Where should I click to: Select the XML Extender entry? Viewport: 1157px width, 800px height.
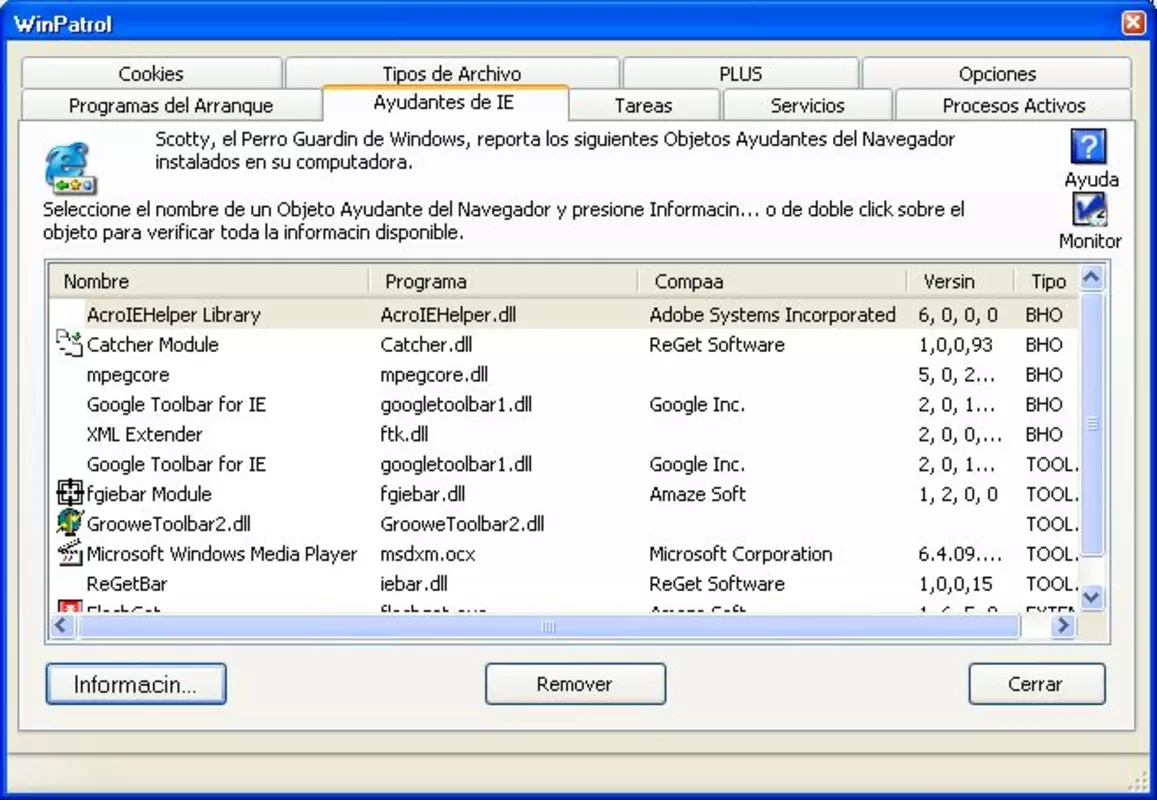pos(144,434)
